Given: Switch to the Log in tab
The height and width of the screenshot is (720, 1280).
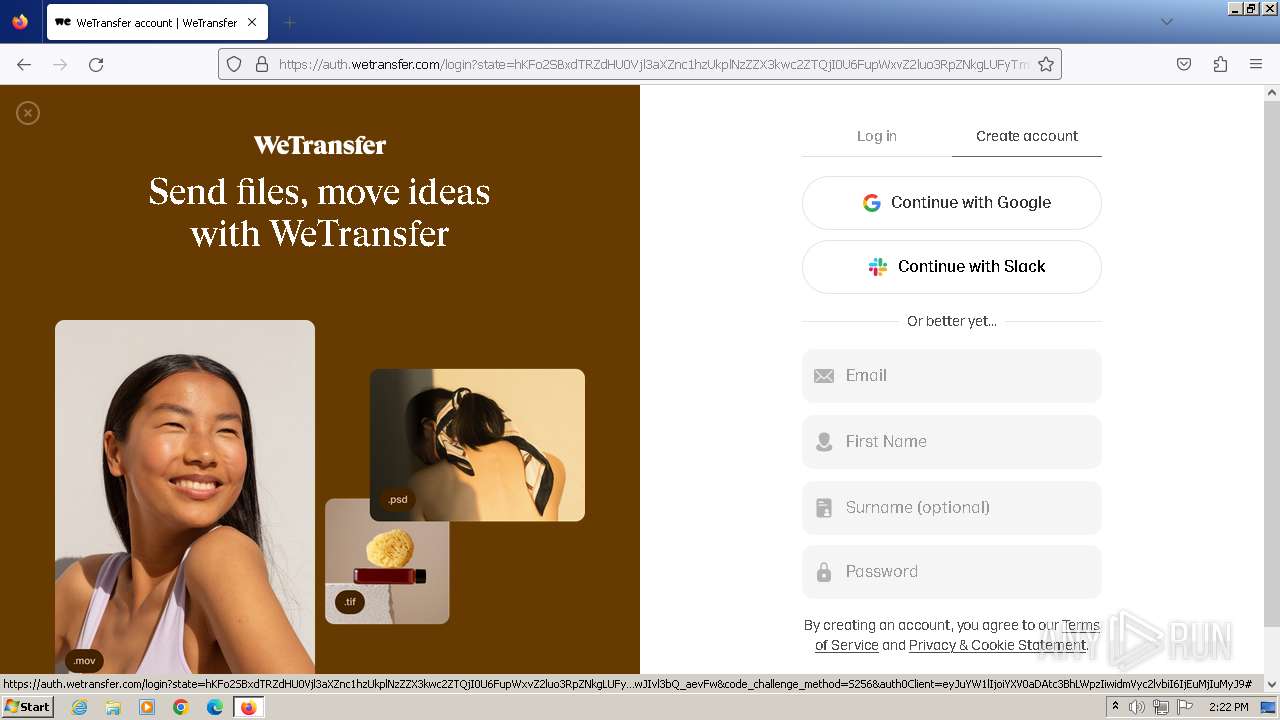Looking at the screenshot, I should coord(877,136).
